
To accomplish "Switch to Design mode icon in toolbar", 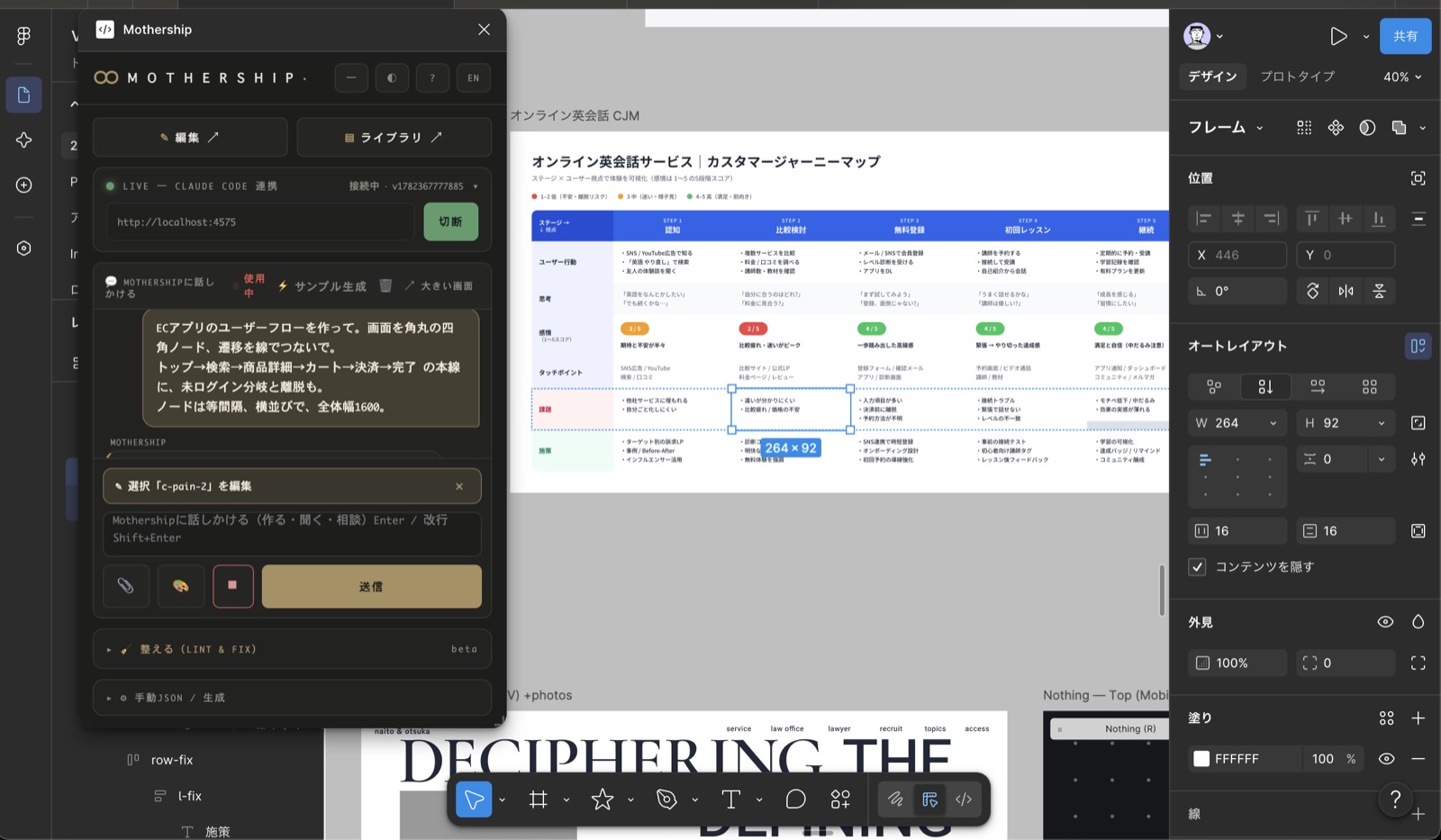I will point(930,799).
